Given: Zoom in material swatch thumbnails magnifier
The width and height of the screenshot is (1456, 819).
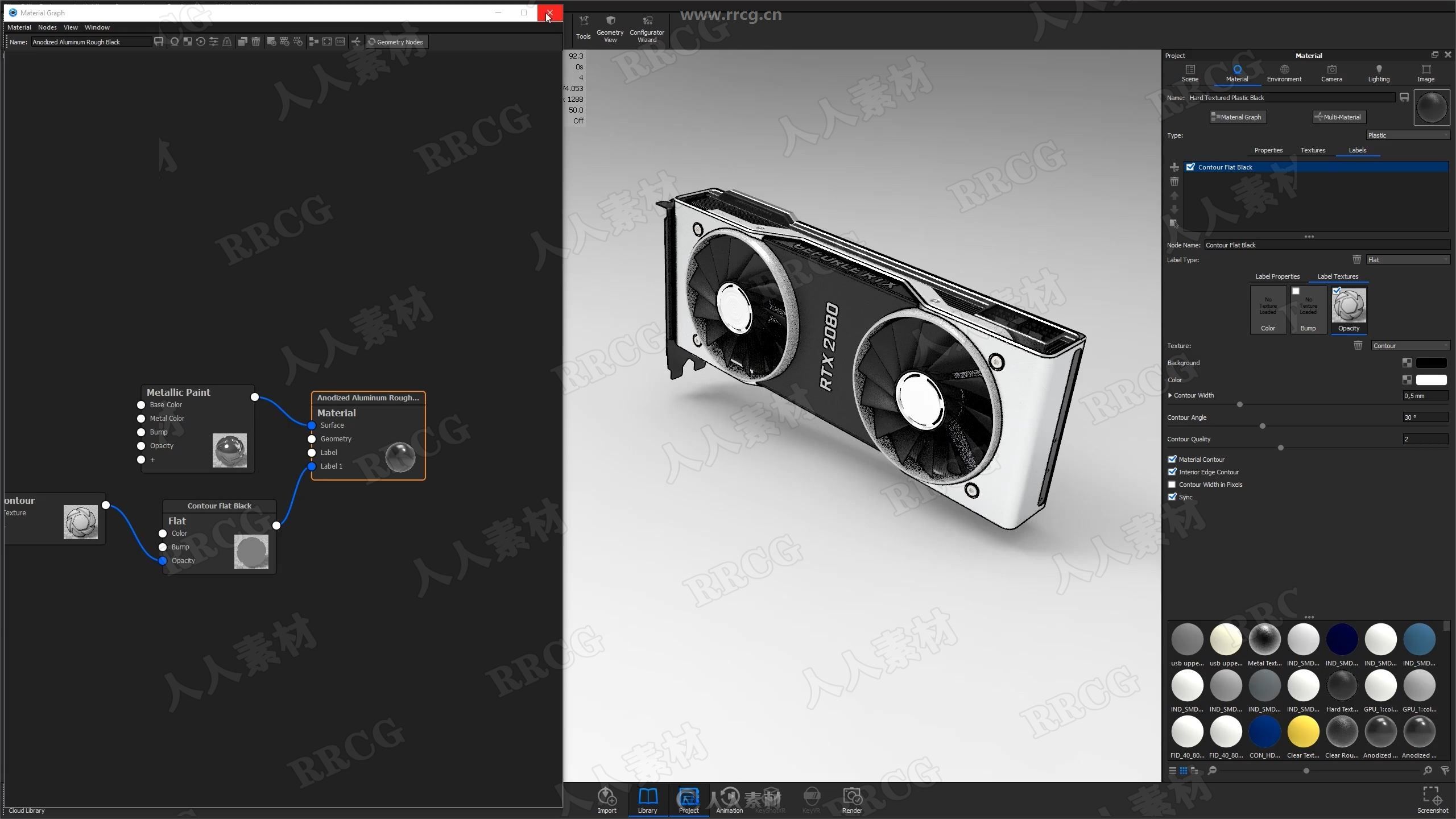Looking at the screenshot, I should pos(1428,771).
